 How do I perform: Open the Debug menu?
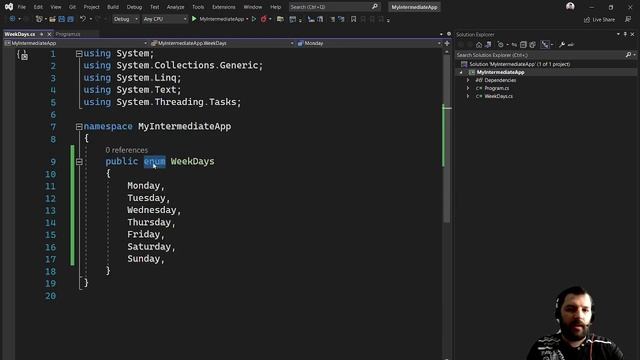[134, 7]
